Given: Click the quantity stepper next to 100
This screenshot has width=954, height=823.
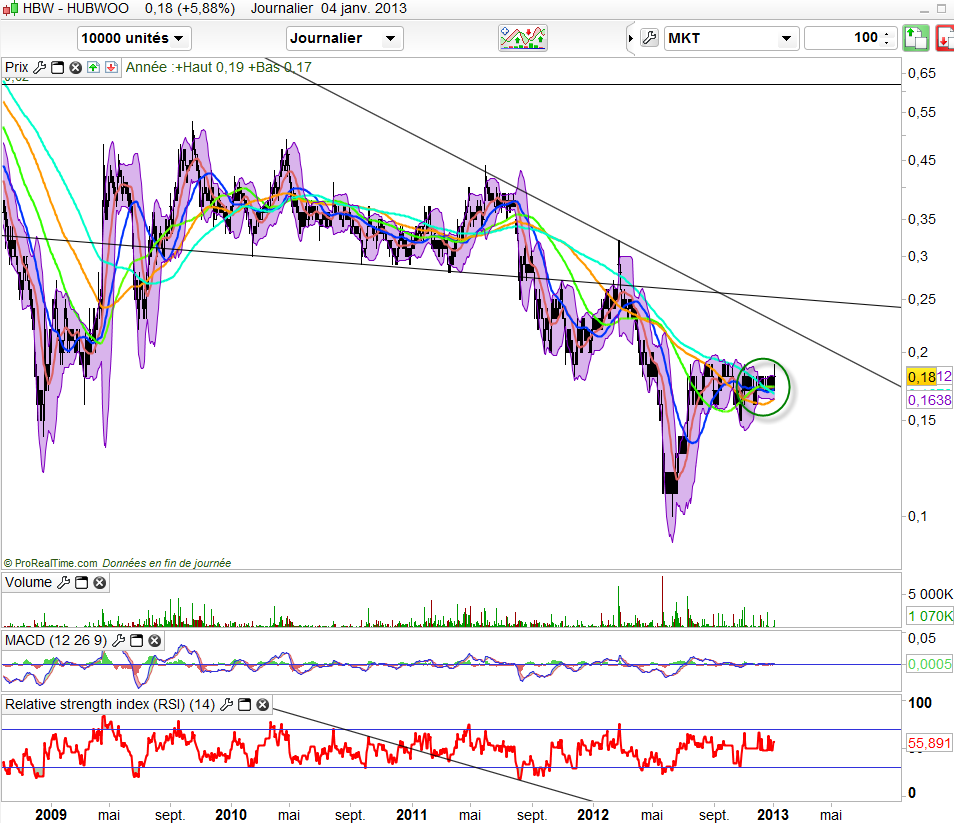Looking at the screenshot, I should tap(886, 38).
